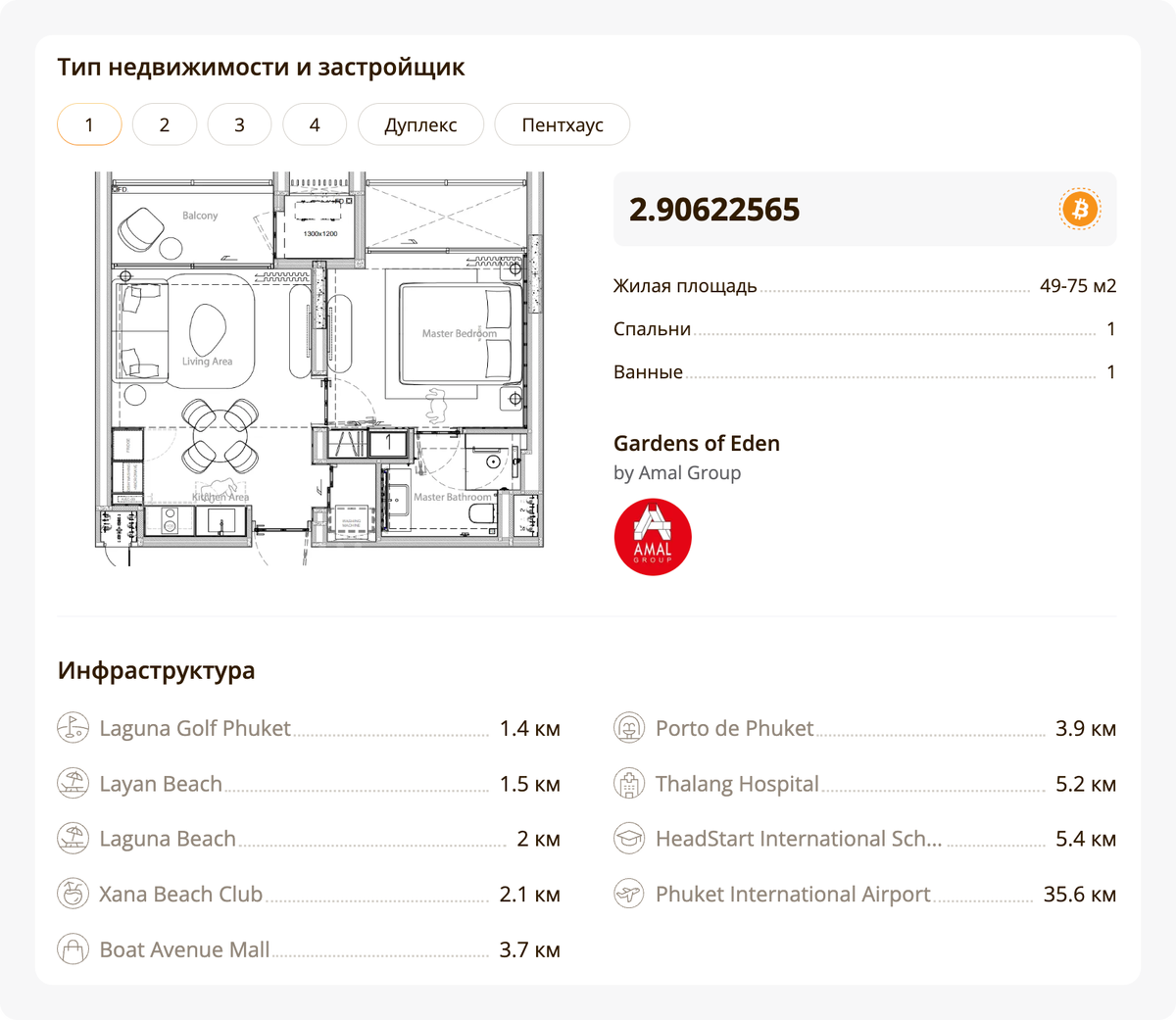Screen dimensions: 1176x1020
Task: Click the 5.2 км hospital distance
Action: pos(1086,784)
